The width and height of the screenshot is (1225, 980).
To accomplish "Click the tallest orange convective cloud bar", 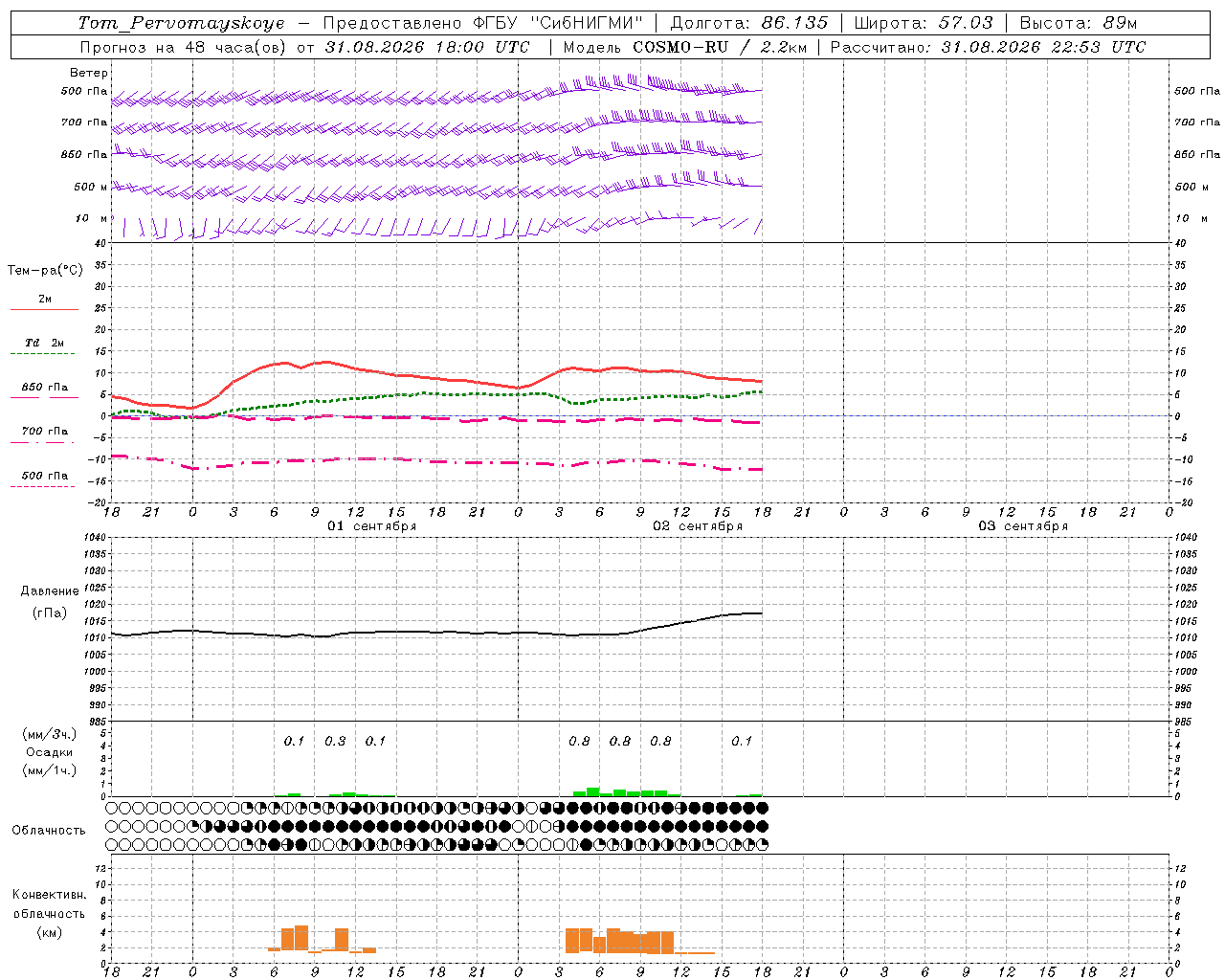I will [301, 938].
